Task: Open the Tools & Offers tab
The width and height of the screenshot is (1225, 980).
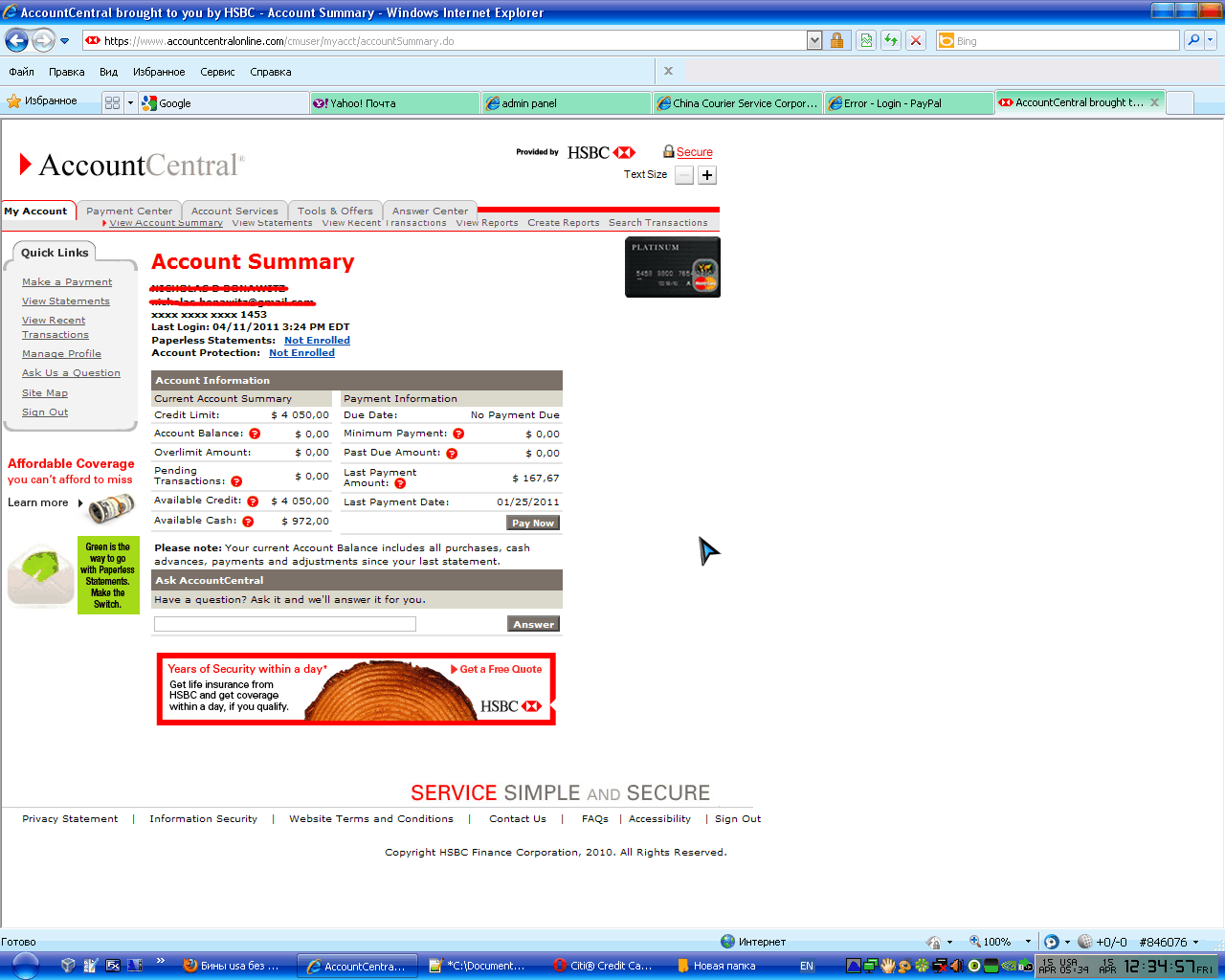Action: tap(335, 211)
